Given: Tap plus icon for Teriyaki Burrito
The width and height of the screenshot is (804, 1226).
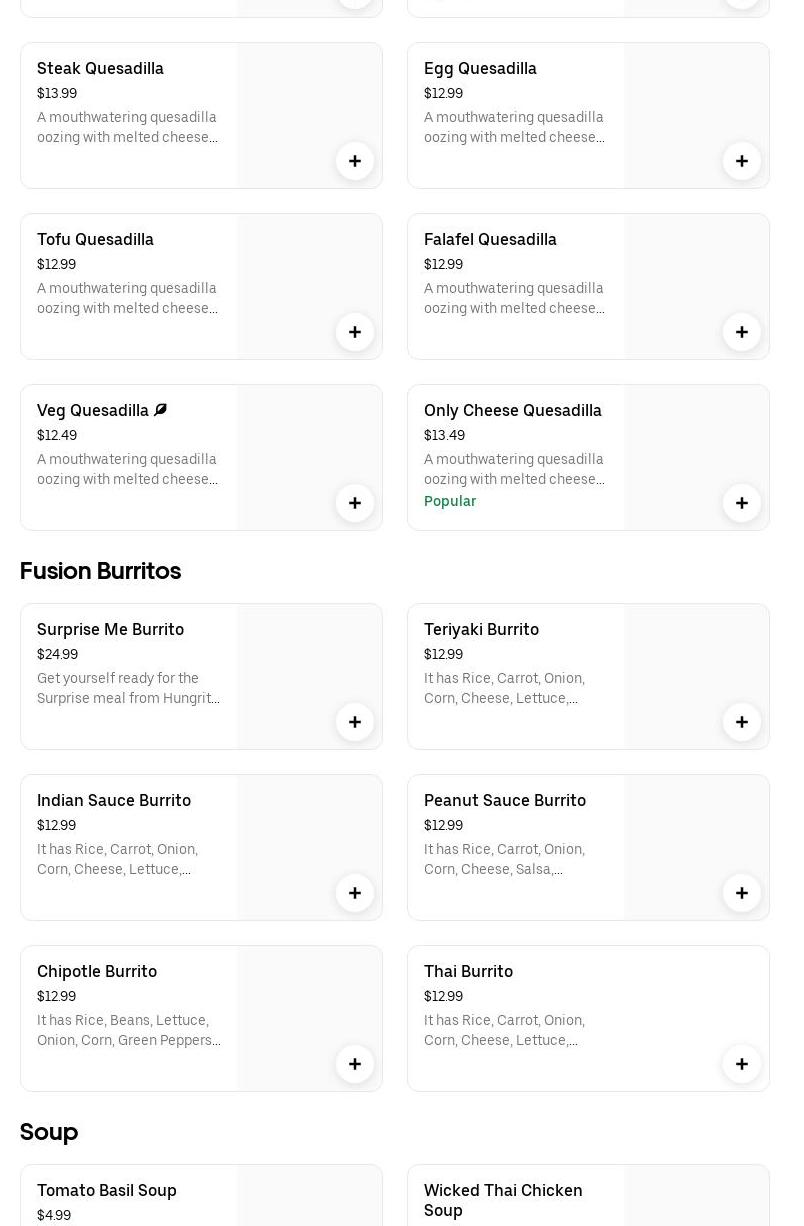Looking at the screenshot, I should click(x=742, y=722).
